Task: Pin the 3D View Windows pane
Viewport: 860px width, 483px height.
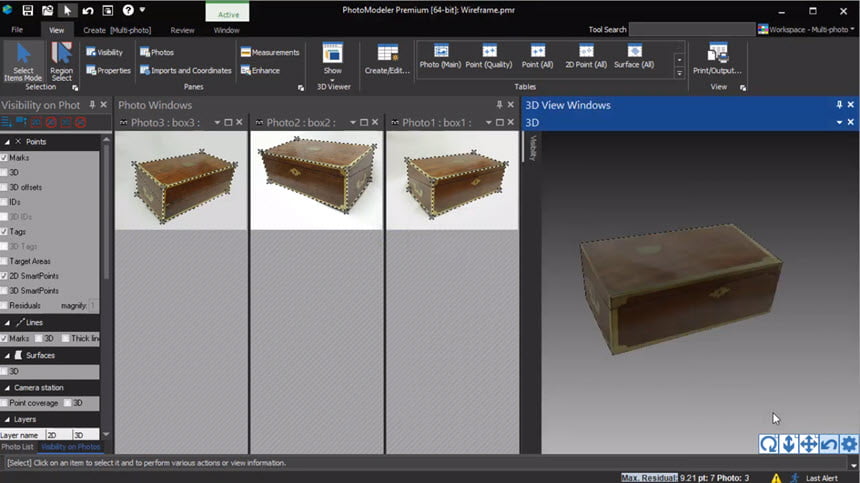Action: (x=839, y=105)
